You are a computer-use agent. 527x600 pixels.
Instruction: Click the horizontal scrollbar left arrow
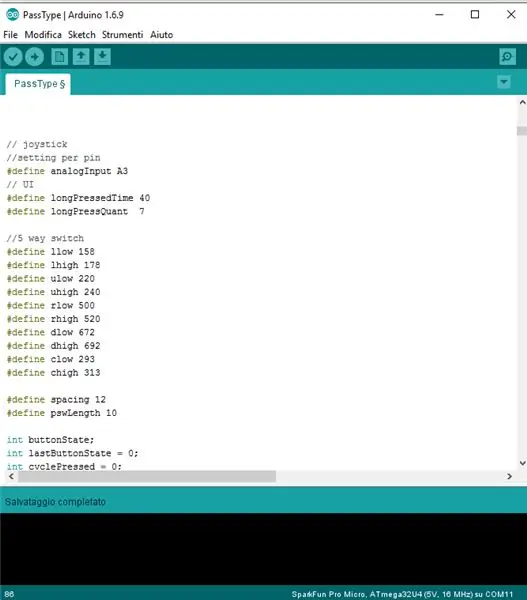click(11, 476)
